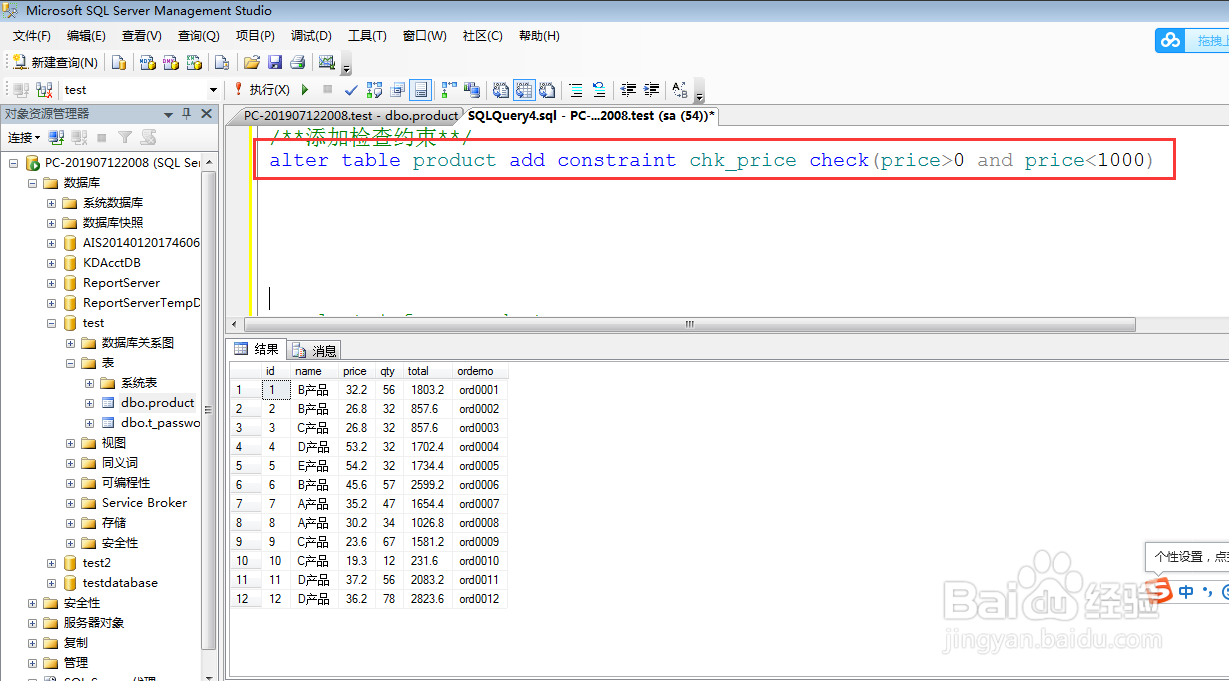Click the SQL Server Compact Query icon
Screen dimensions: 1229x681
(222, 62)
